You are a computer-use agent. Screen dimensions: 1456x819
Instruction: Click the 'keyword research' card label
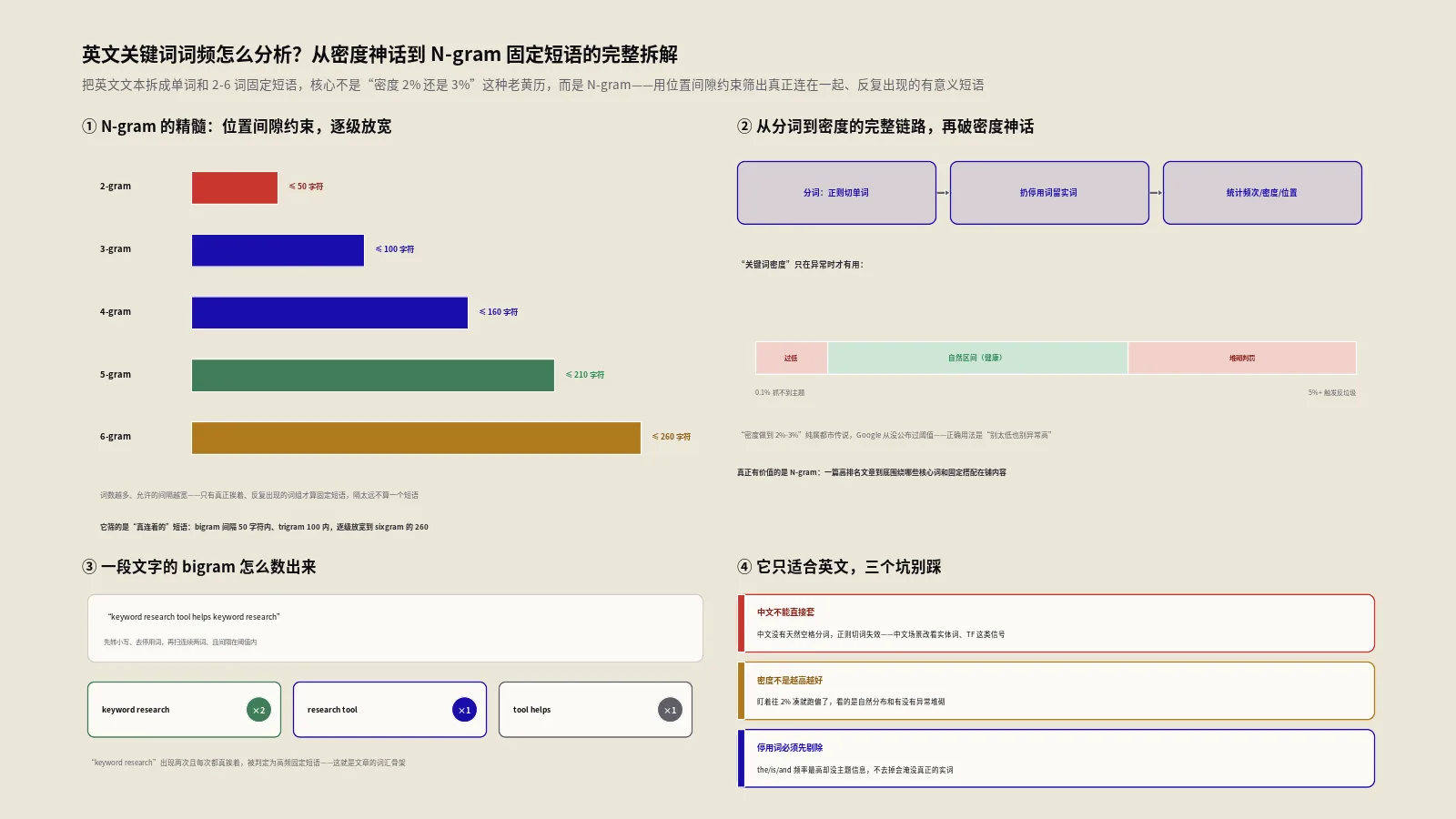click(136, 710)
